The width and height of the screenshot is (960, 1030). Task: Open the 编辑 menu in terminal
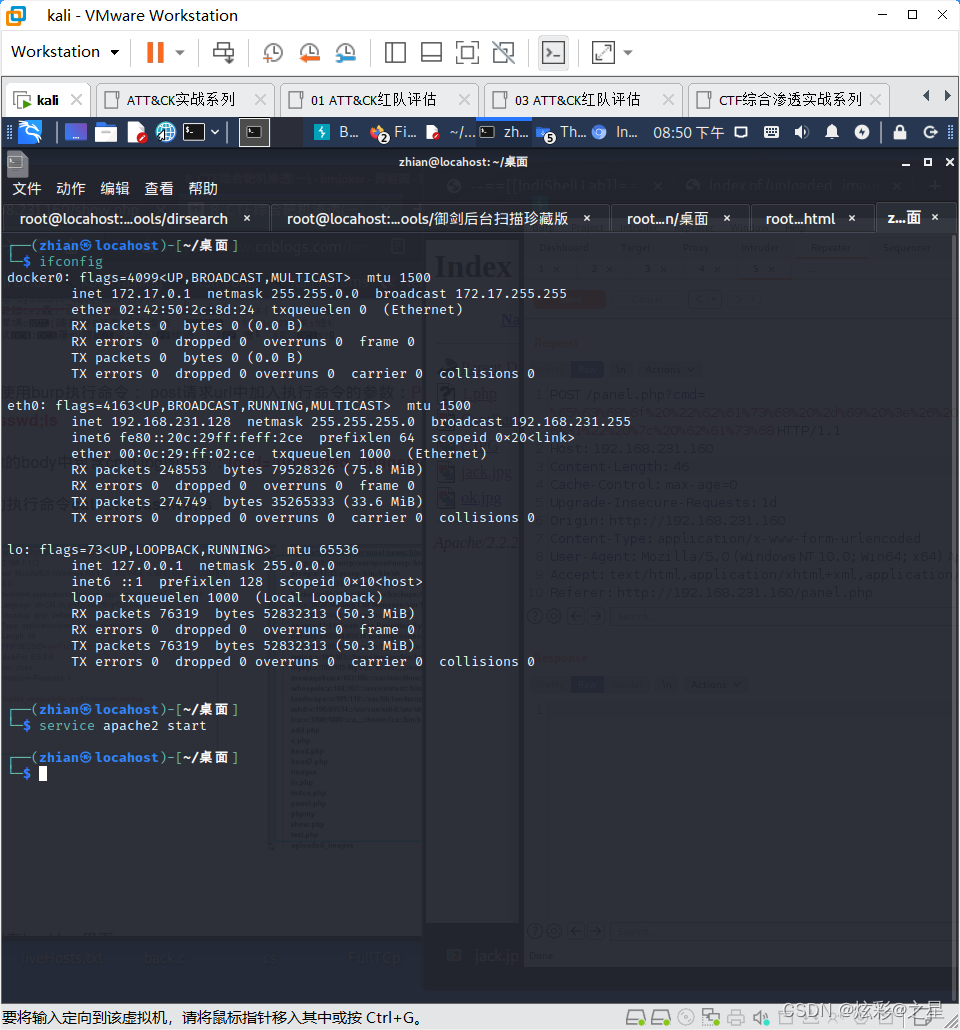(115, 189)
